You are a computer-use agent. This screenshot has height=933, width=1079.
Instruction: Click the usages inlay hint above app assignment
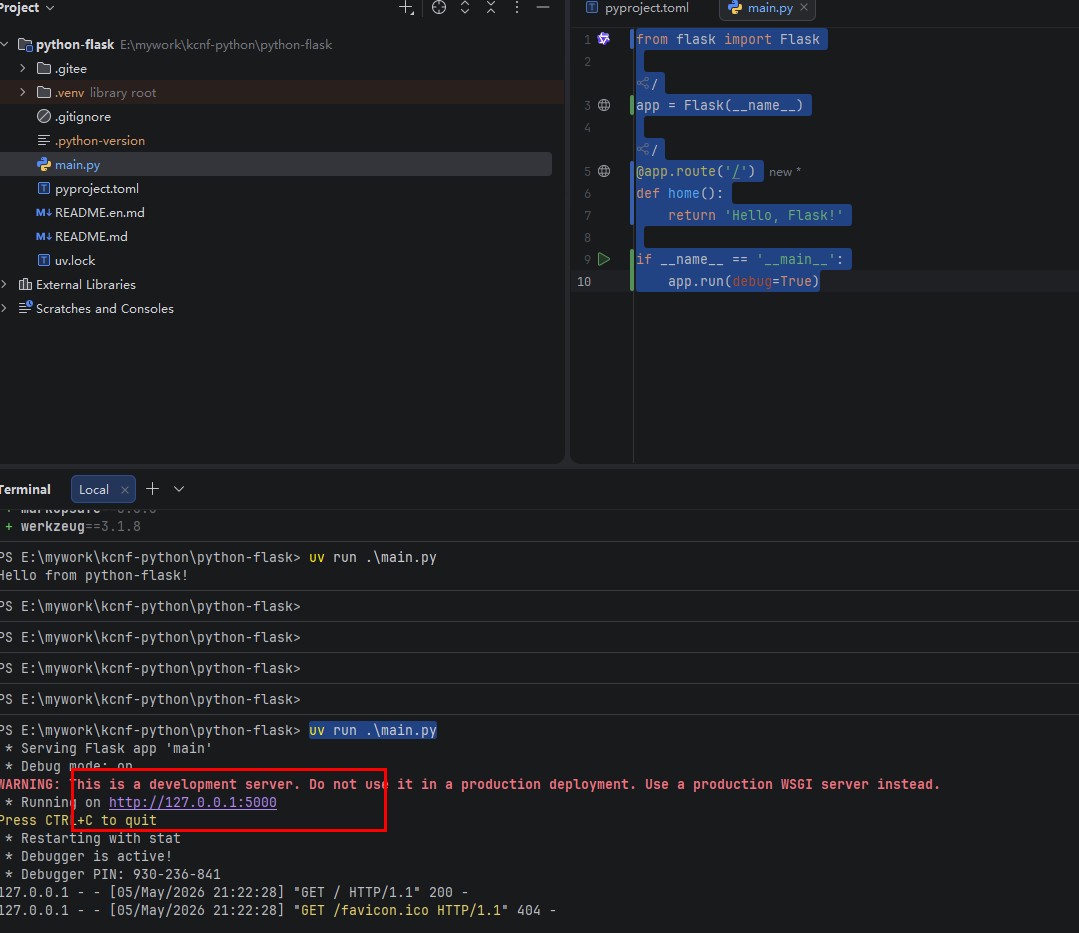[648, 83]
